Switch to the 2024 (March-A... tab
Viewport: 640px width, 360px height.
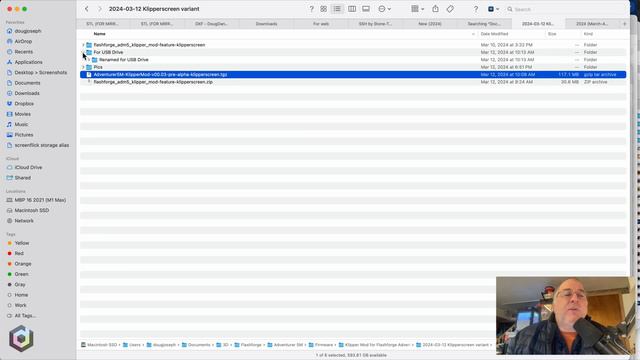point(592,24)
